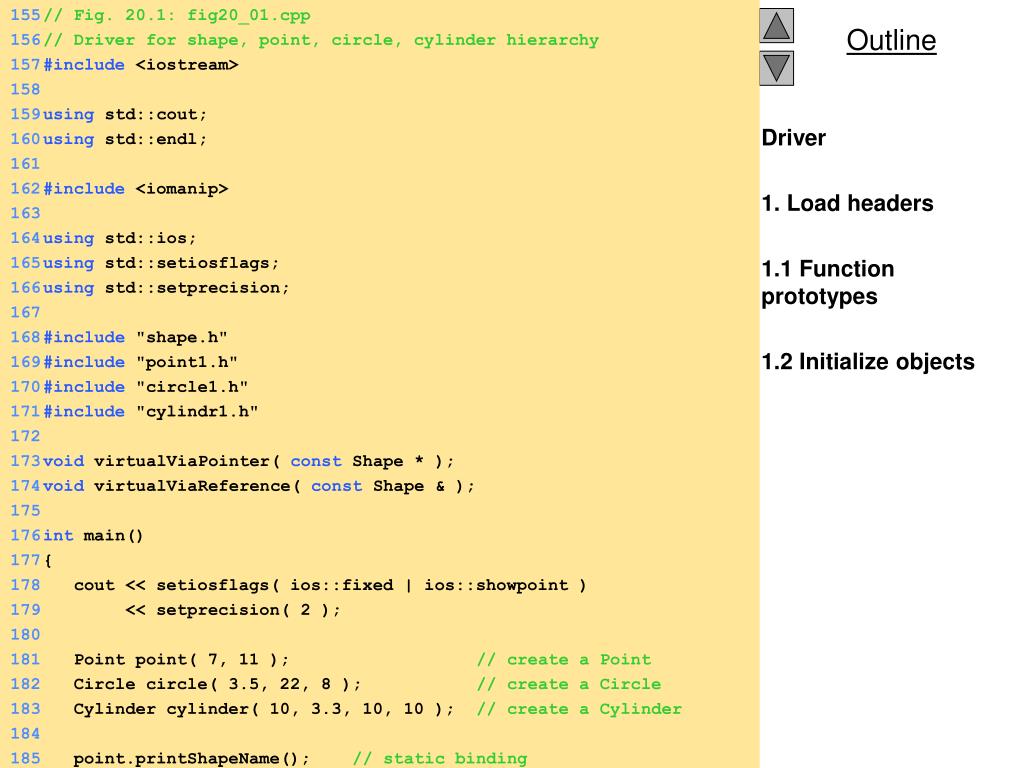Viewport: 1024px width, 768px height.
Task: Open the Outline link
Action: [891, 40]
